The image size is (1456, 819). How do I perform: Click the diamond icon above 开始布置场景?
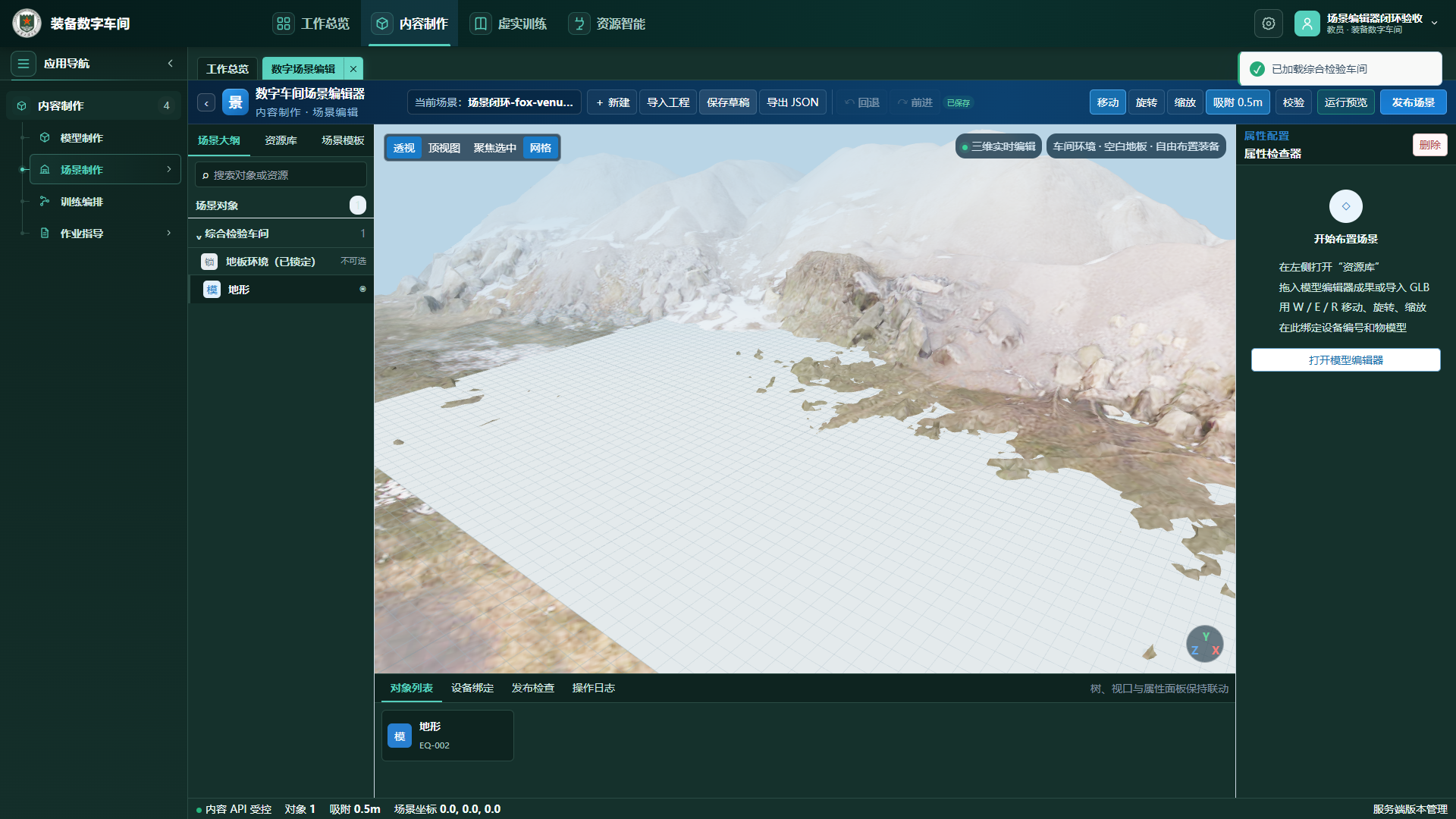pos(1346,206)
